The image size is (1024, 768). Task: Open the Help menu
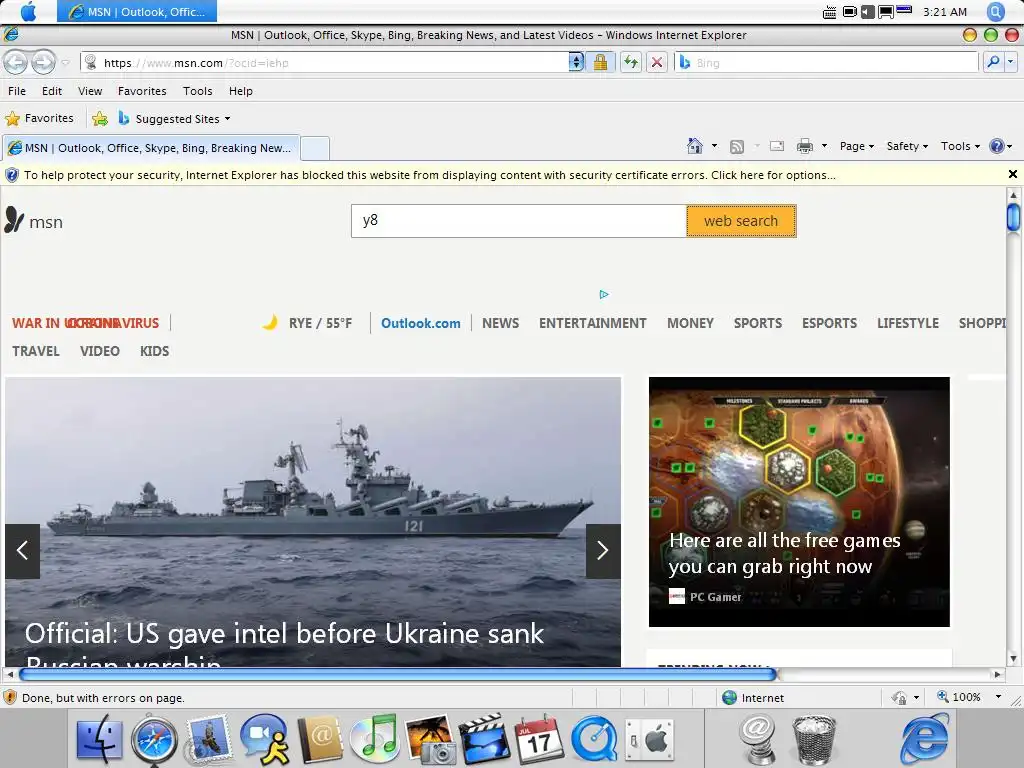(x=240, y=91)
